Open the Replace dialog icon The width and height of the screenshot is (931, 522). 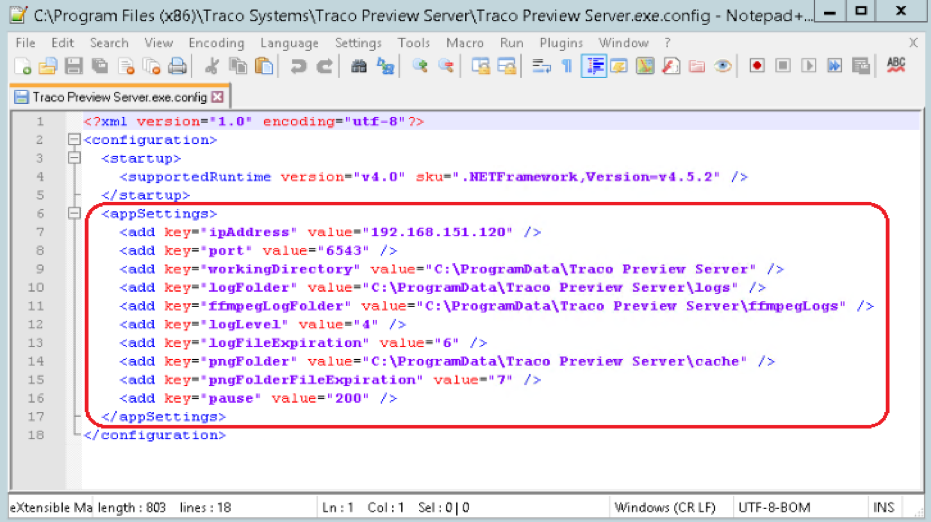click(385, 66)
